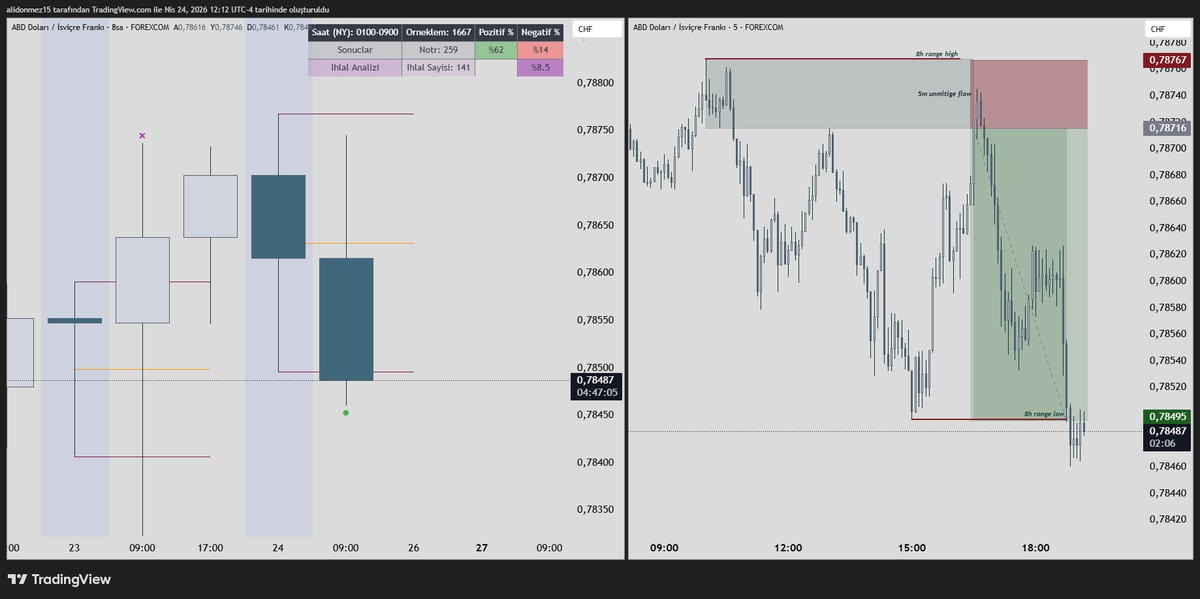Click the '5m unmitige flow' label
This screenshot has width=1200, height=599.
[x=944, y=93]
